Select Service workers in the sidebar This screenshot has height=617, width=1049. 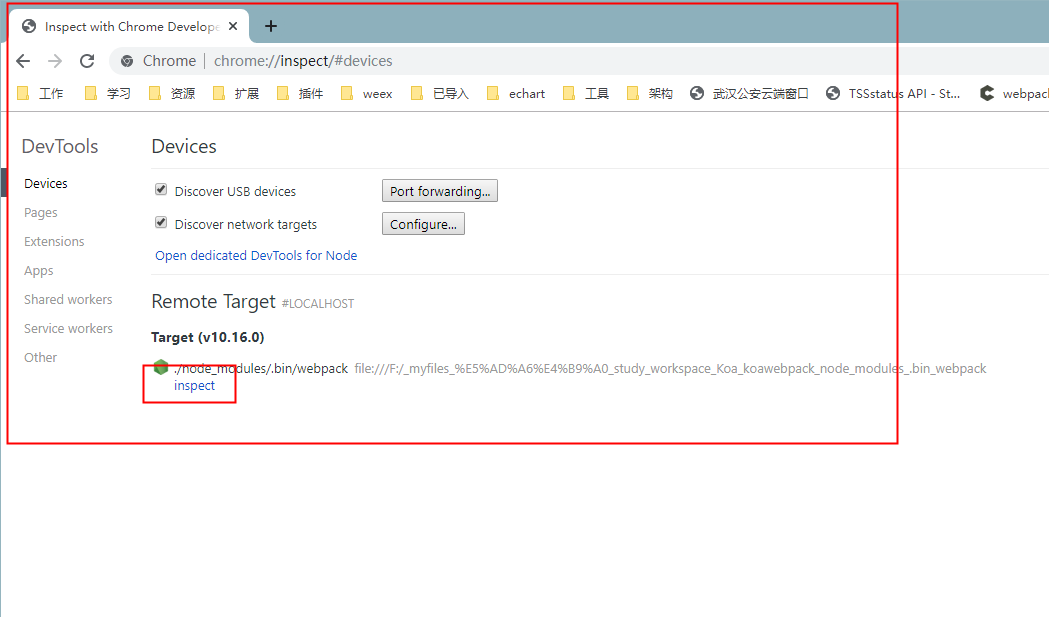[68, 329]
